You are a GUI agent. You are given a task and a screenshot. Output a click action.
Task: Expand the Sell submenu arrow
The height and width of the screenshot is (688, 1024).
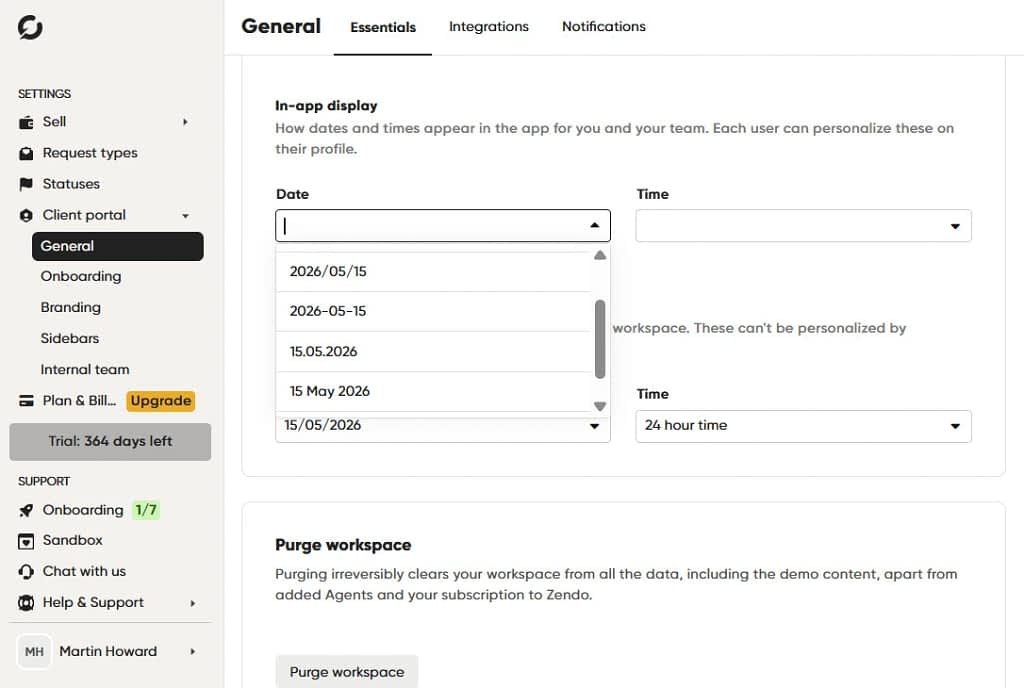coord(185,122)
